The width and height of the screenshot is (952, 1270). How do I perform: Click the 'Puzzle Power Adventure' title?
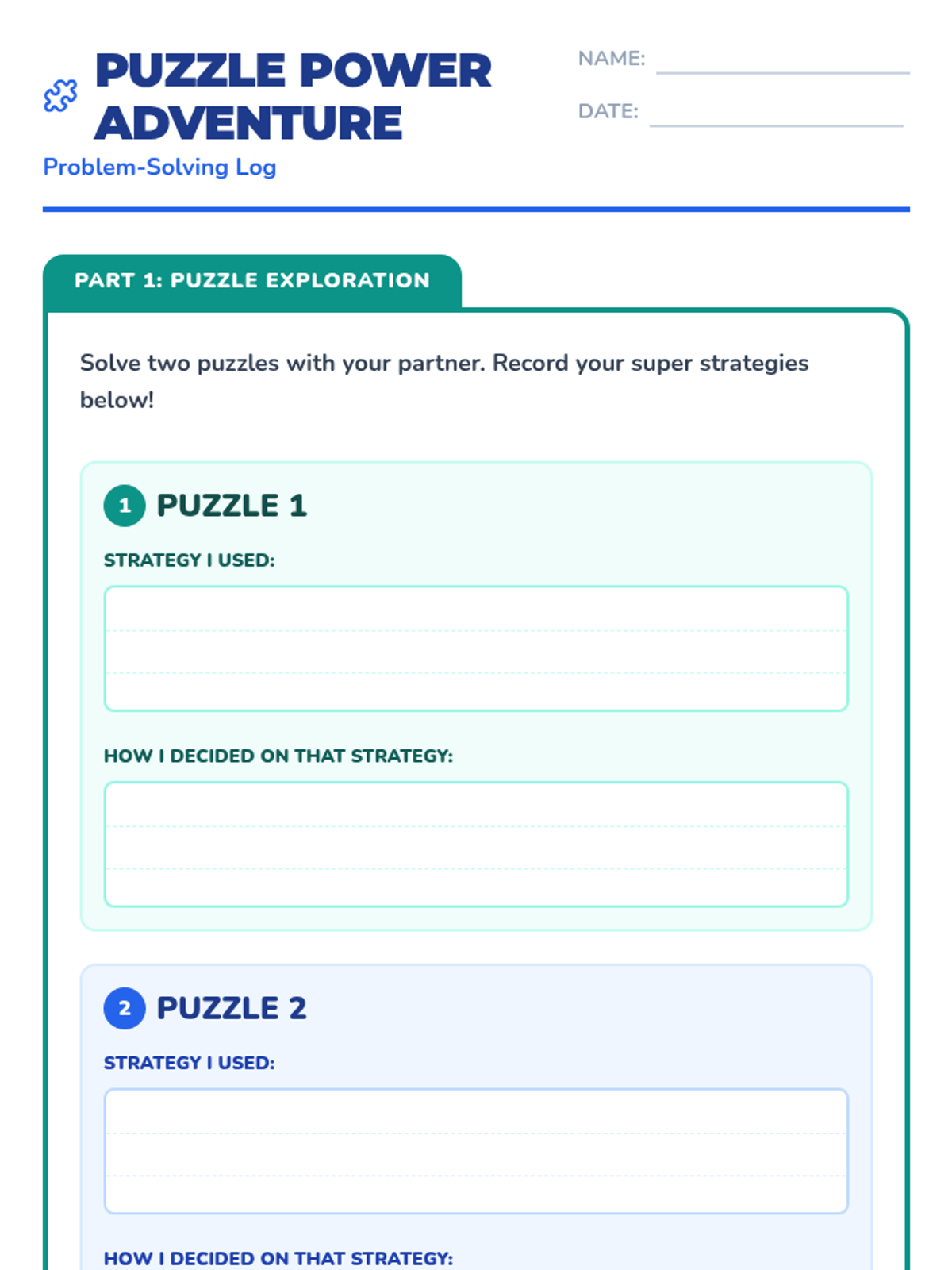pos(293,96)
